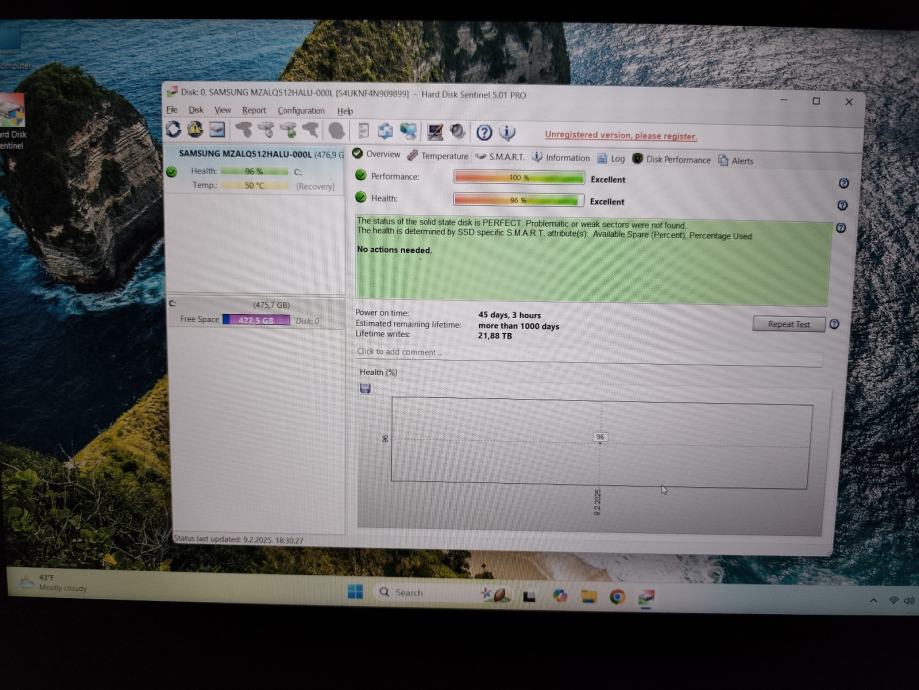919x690 pixels.
Task: Click the help icon in the Health row
Action: (x=842, y=205)
